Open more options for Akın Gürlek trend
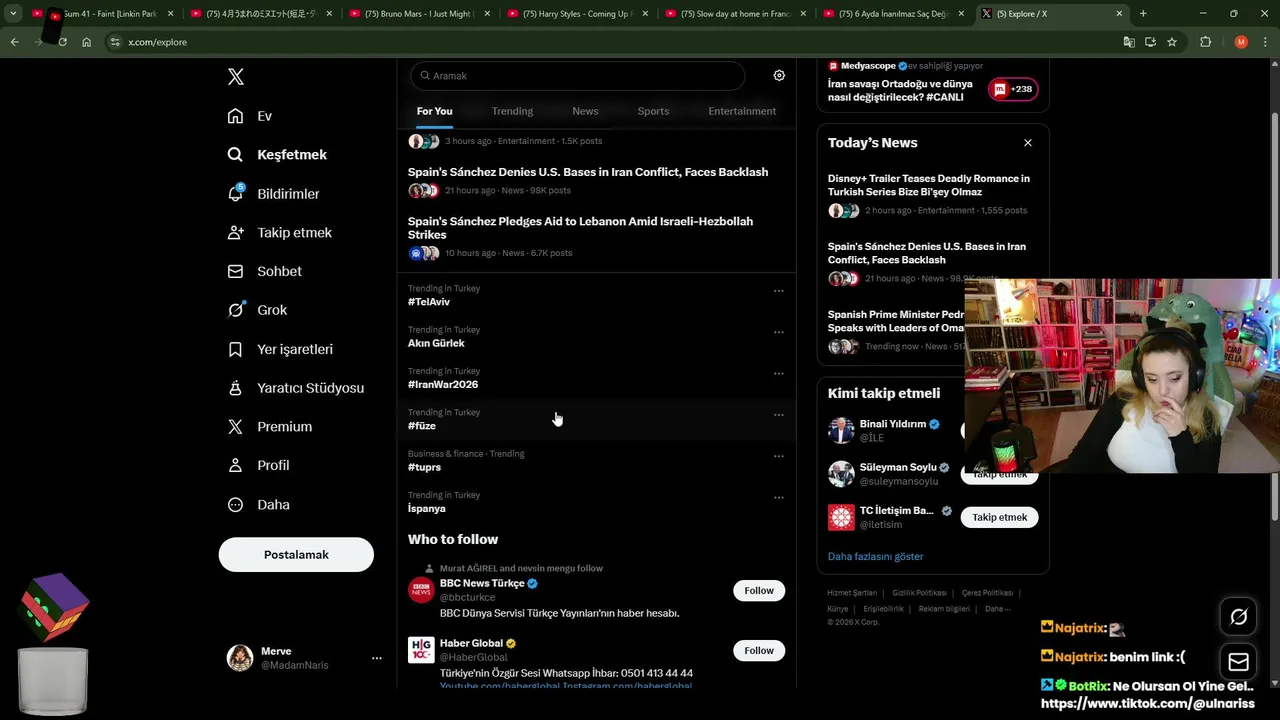1280x720 pixels. click(x=778, y=332)
